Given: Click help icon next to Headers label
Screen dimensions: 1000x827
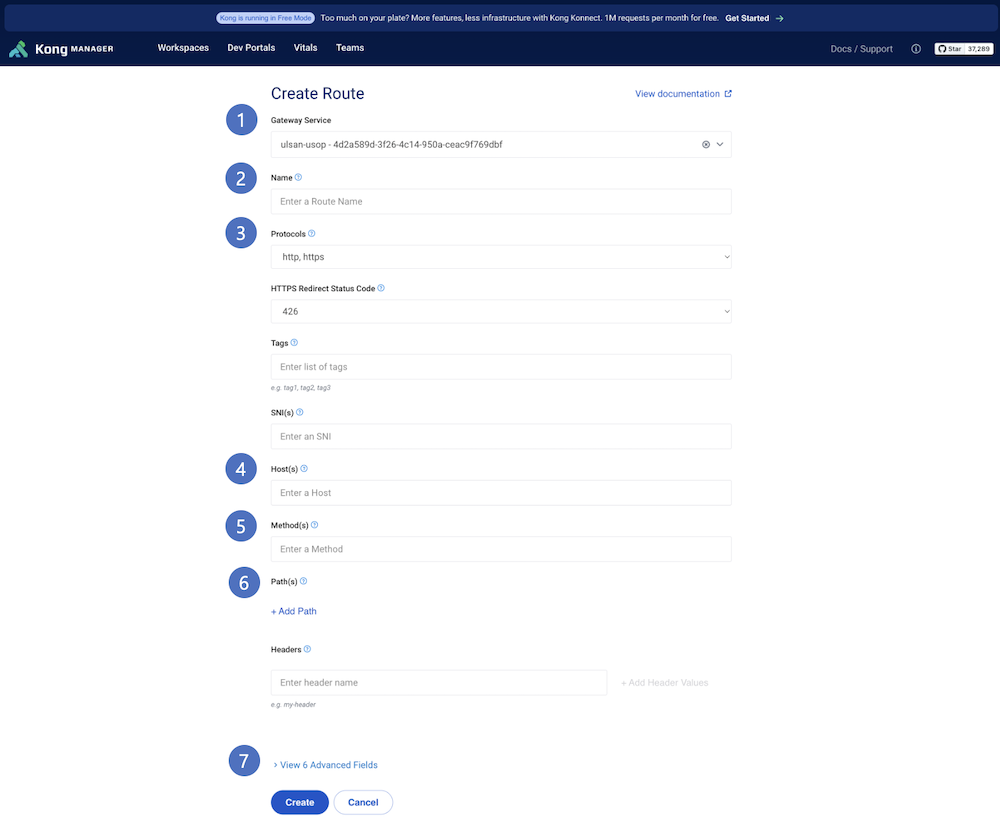Looking at the screenshot, I should point(307,649).
